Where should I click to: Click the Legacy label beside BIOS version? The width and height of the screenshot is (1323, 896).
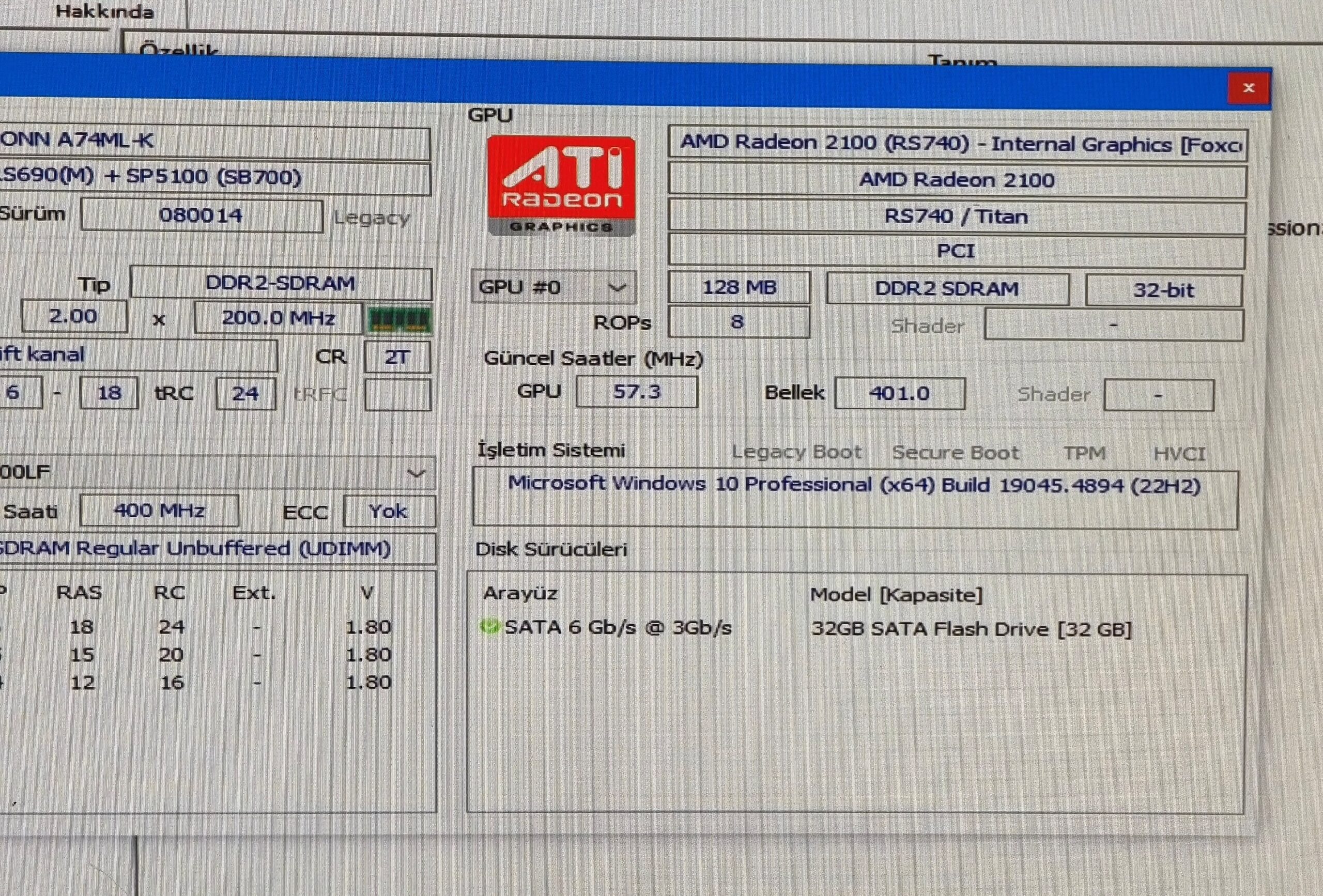pos(371,218)
